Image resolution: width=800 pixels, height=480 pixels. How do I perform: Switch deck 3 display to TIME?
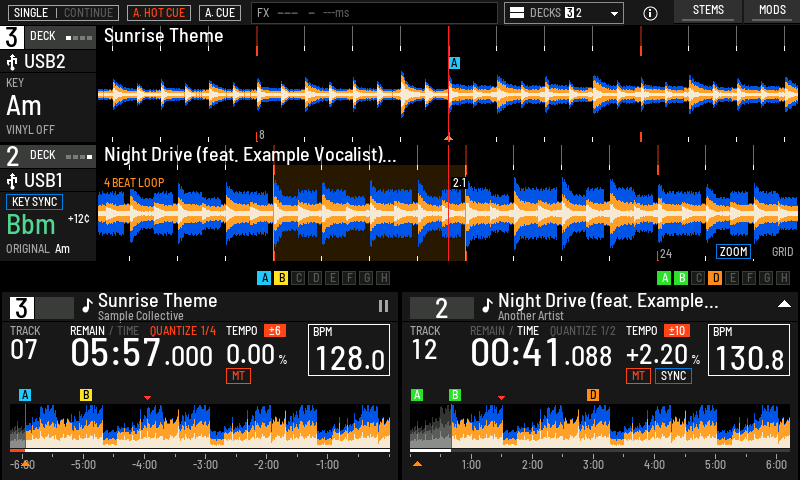(128, 331)
